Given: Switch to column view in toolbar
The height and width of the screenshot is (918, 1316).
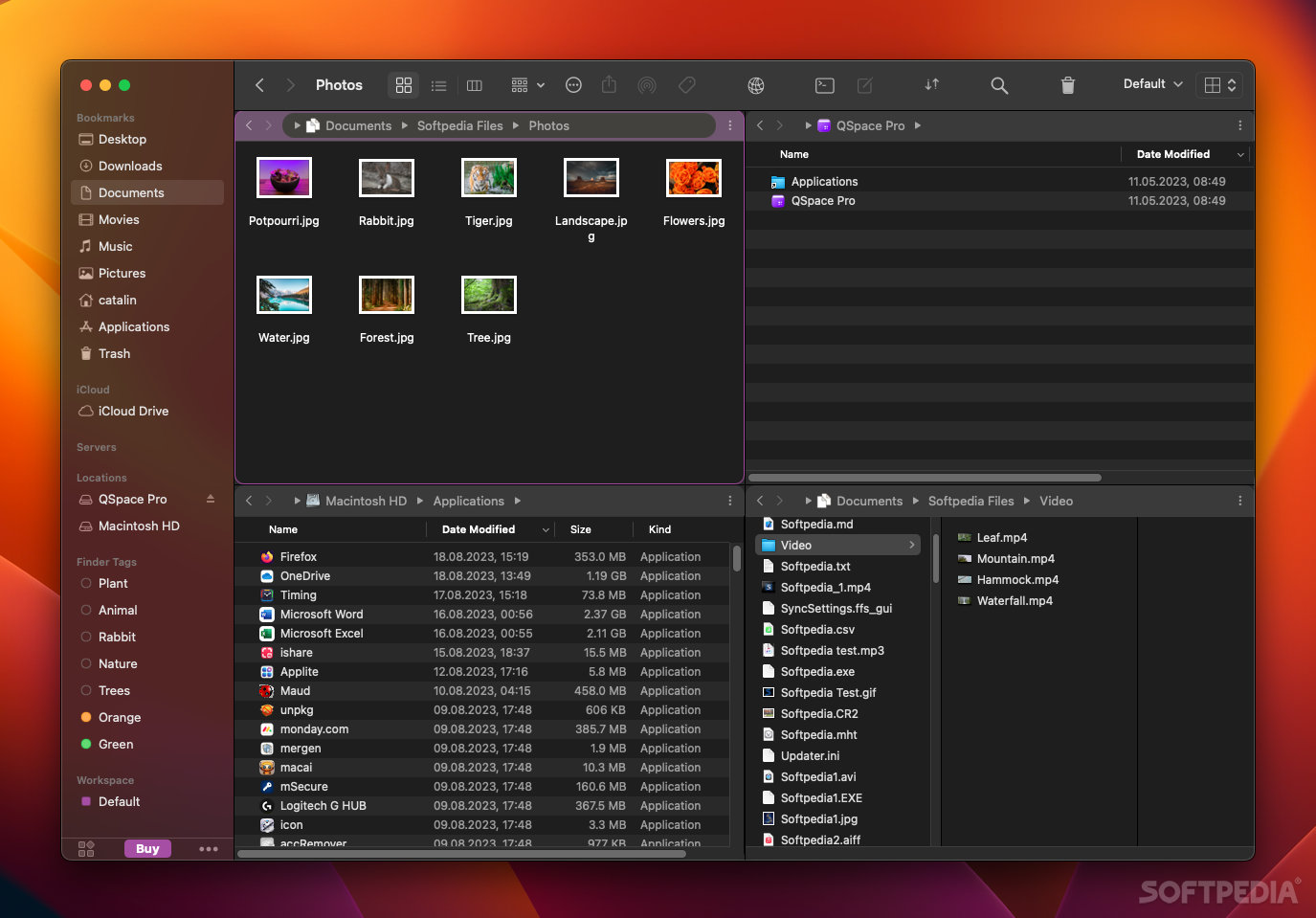Looking at the screenshot, I should click(474, 85).
